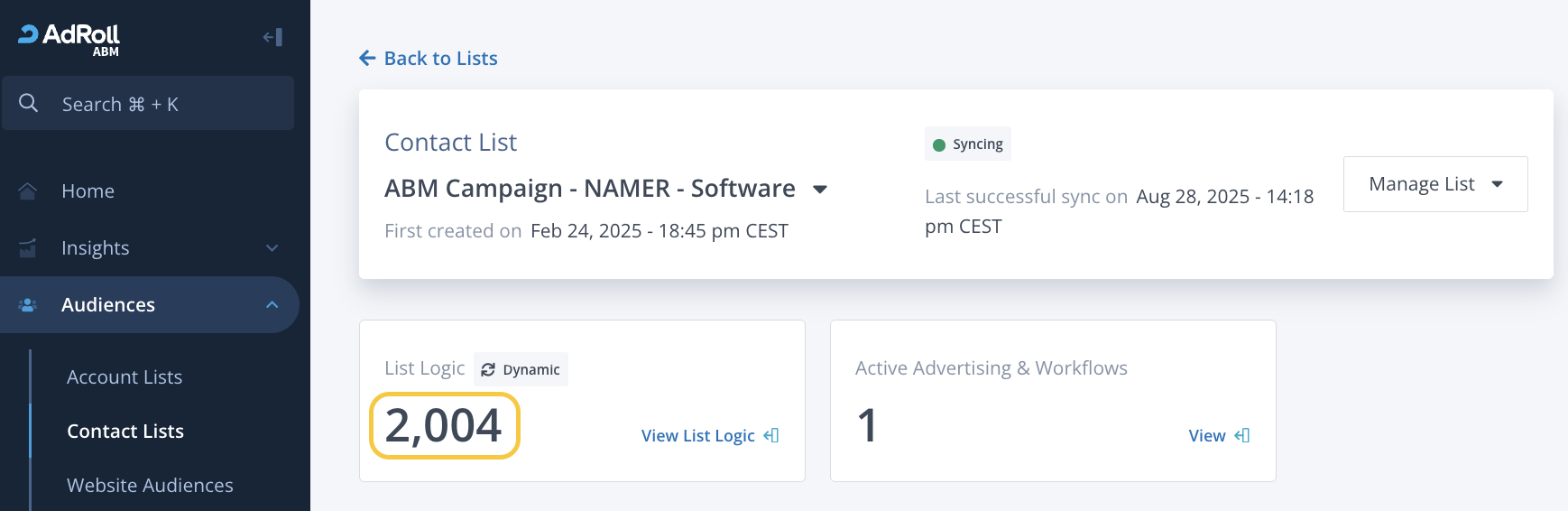The image size is (1568, 511).
Task: Click the back arrow icon
Action: click(x=367, y=58)
